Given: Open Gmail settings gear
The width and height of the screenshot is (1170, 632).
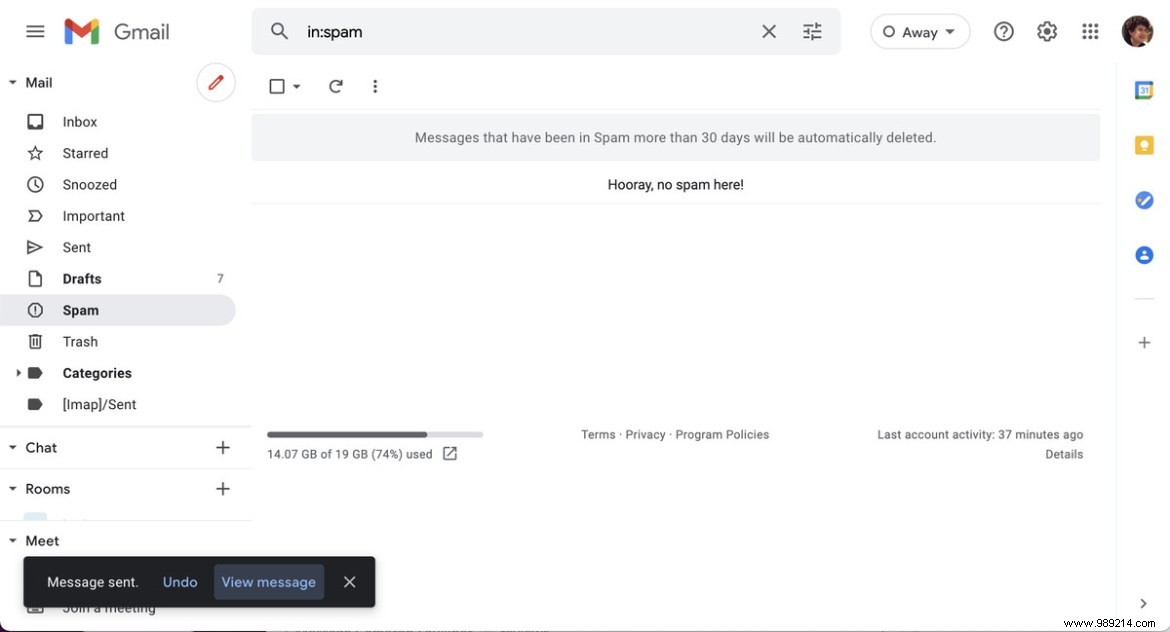Looking at the screenshot, I should (x=1045, y=30).
